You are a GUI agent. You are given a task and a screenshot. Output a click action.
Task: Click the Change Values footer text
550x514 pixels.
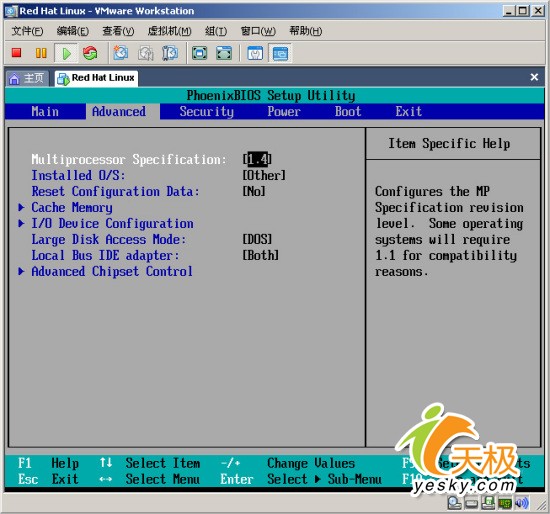[x=311, y=463]
